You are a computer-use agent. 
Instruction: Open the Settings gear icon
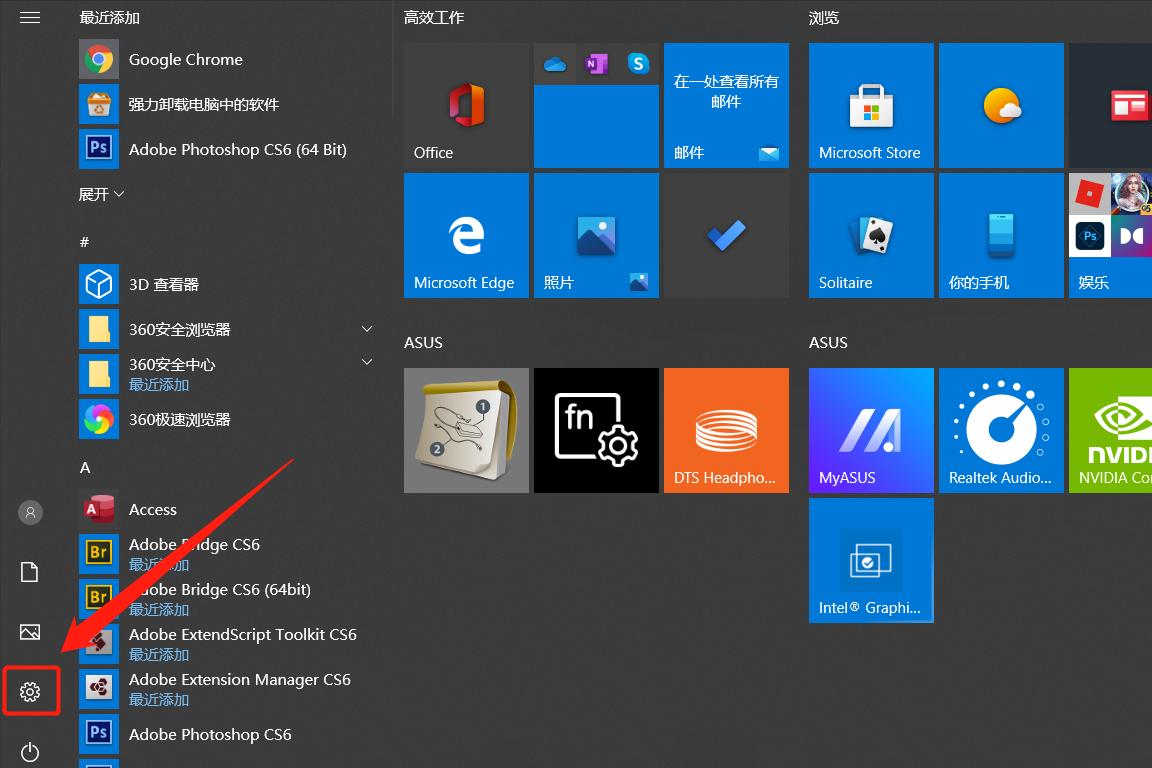pyautogui.click(x=30, y=691)
